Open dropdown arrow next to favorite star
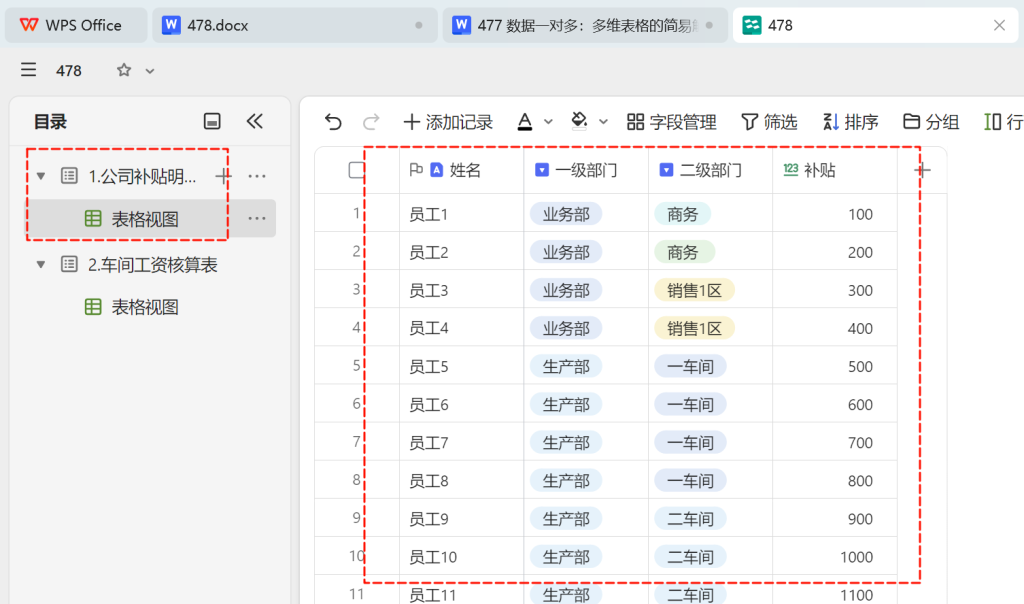The height and width of the screenshot is (604, 1024). (150, 71)
